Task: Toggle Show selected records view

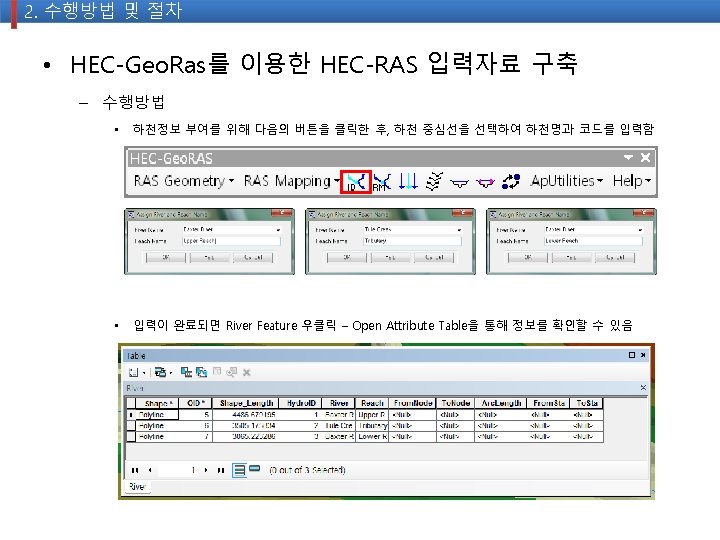Action: (254, 469)
